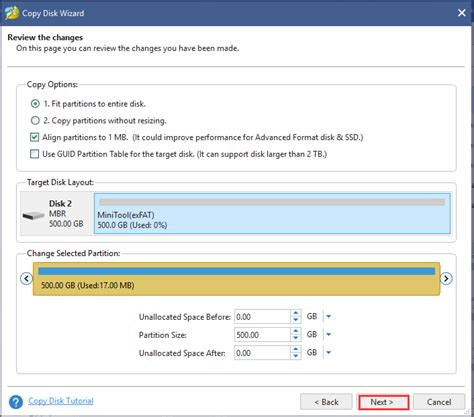Viewport: 474px width, 417px height.
Task: Select Copy partitions without resizing option
Action: pos(35,120)
